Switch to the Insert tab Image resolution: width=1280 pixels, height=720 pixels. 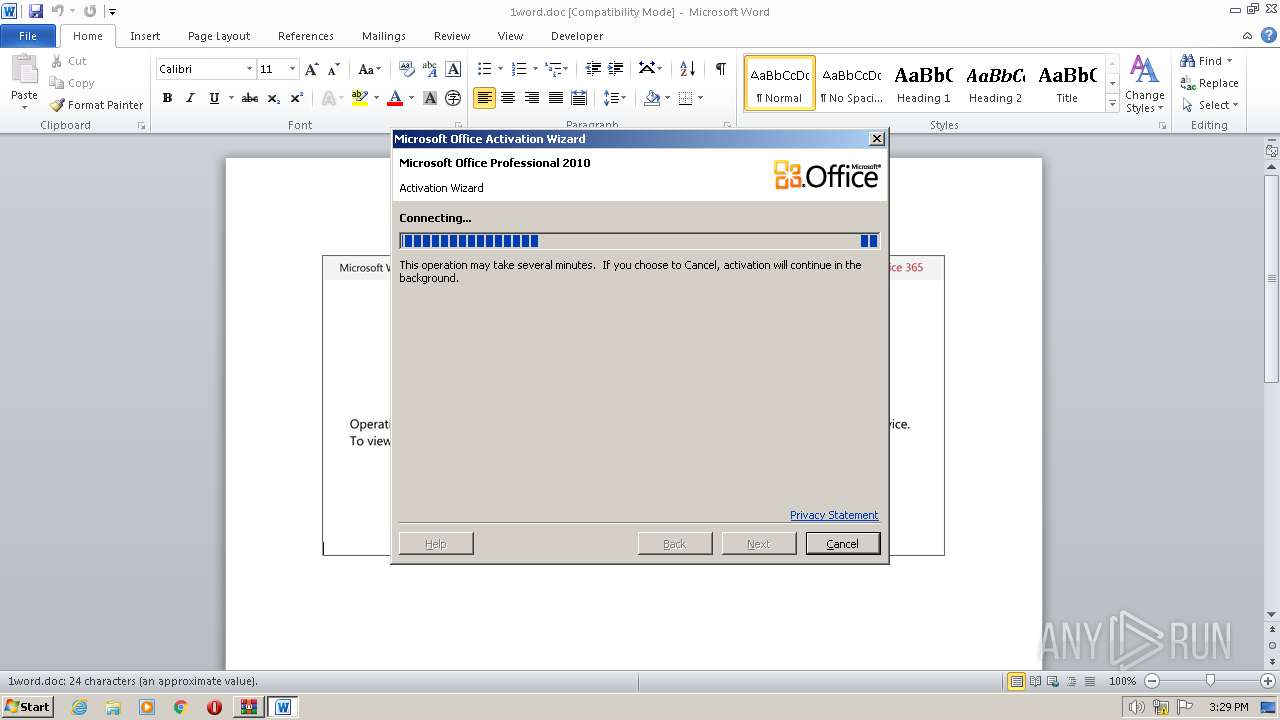point(145,36)
